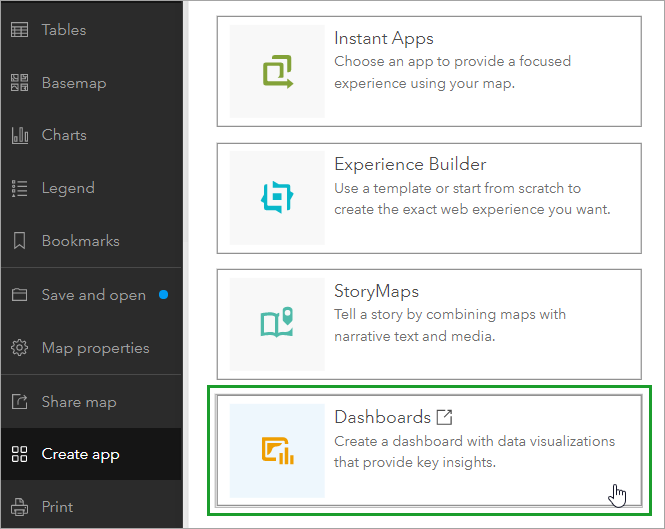
Task: Click 'Choose an app to provide a focused' text
Action: coord(453,62)
